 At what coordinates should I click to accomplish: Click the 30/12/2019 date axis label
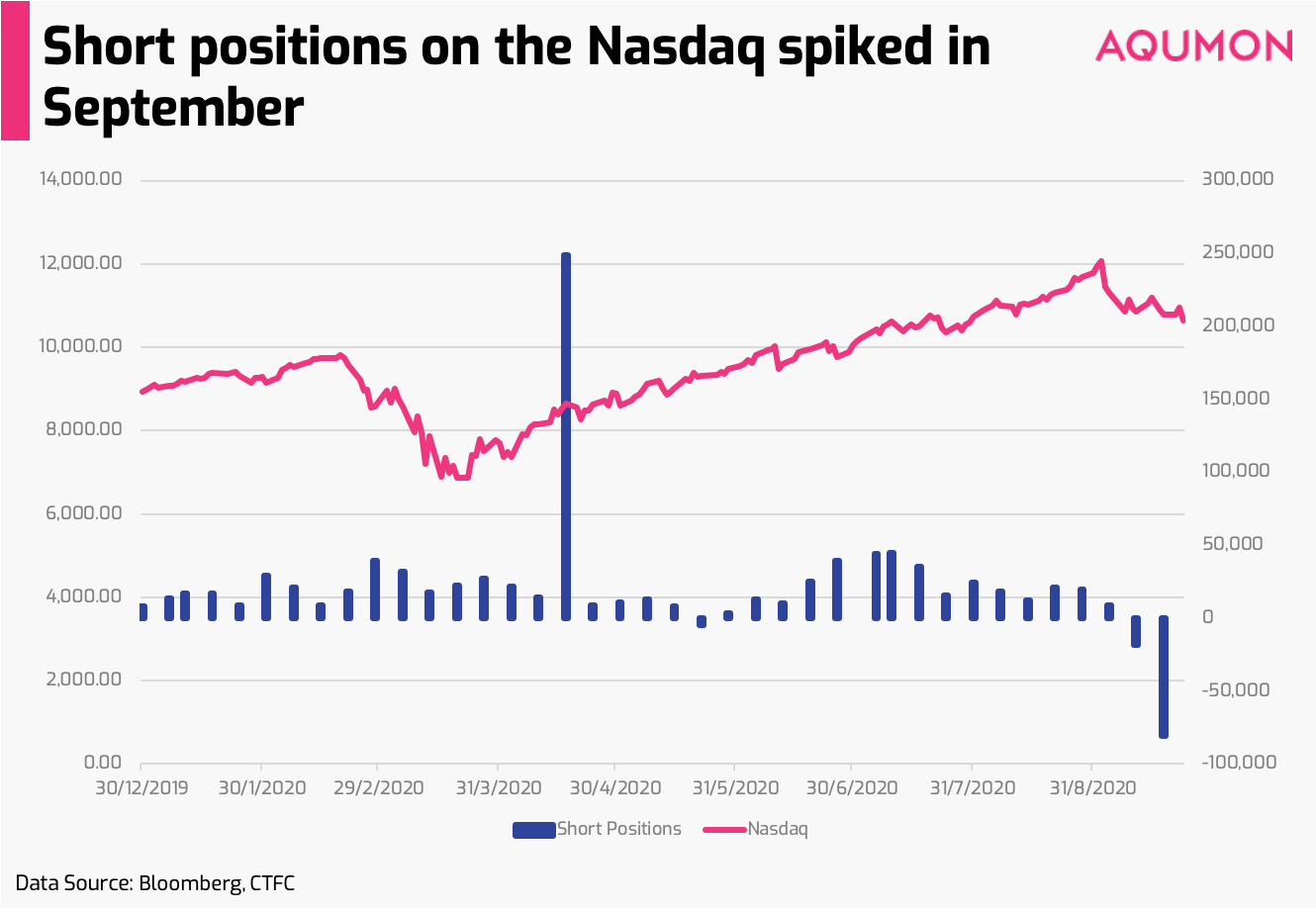coord(140,788)
